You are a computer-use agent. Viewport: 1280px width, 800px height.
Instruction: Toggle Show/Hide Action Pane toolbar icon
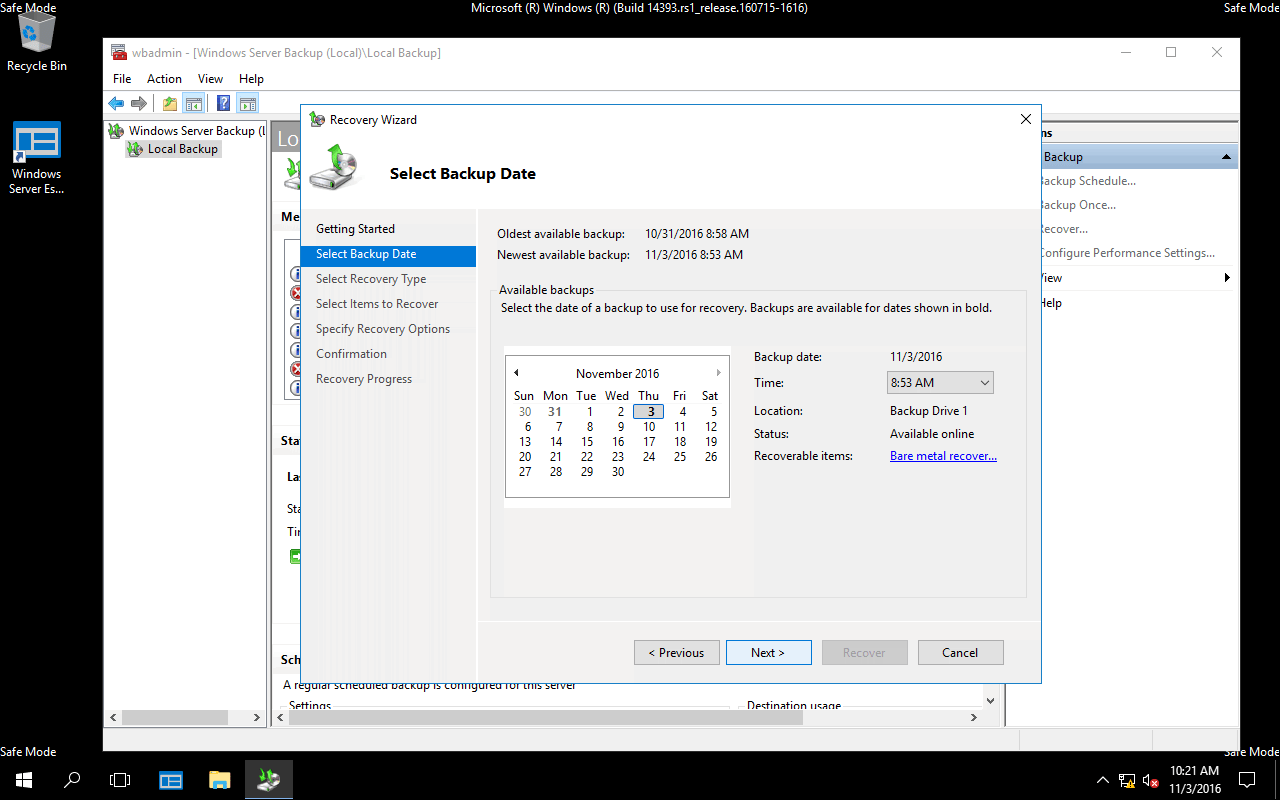(247, 103)
